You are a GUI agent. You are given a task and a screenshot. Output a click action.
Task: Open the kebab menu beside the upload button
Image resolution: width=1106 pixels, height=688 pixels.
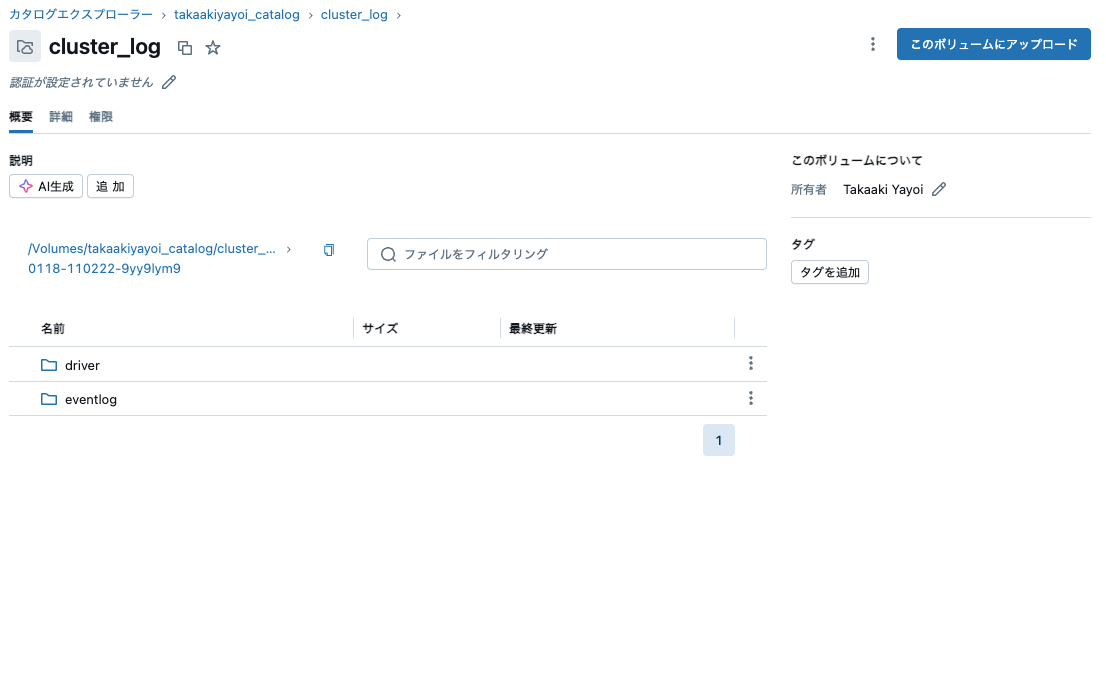[x=873, y=44]
